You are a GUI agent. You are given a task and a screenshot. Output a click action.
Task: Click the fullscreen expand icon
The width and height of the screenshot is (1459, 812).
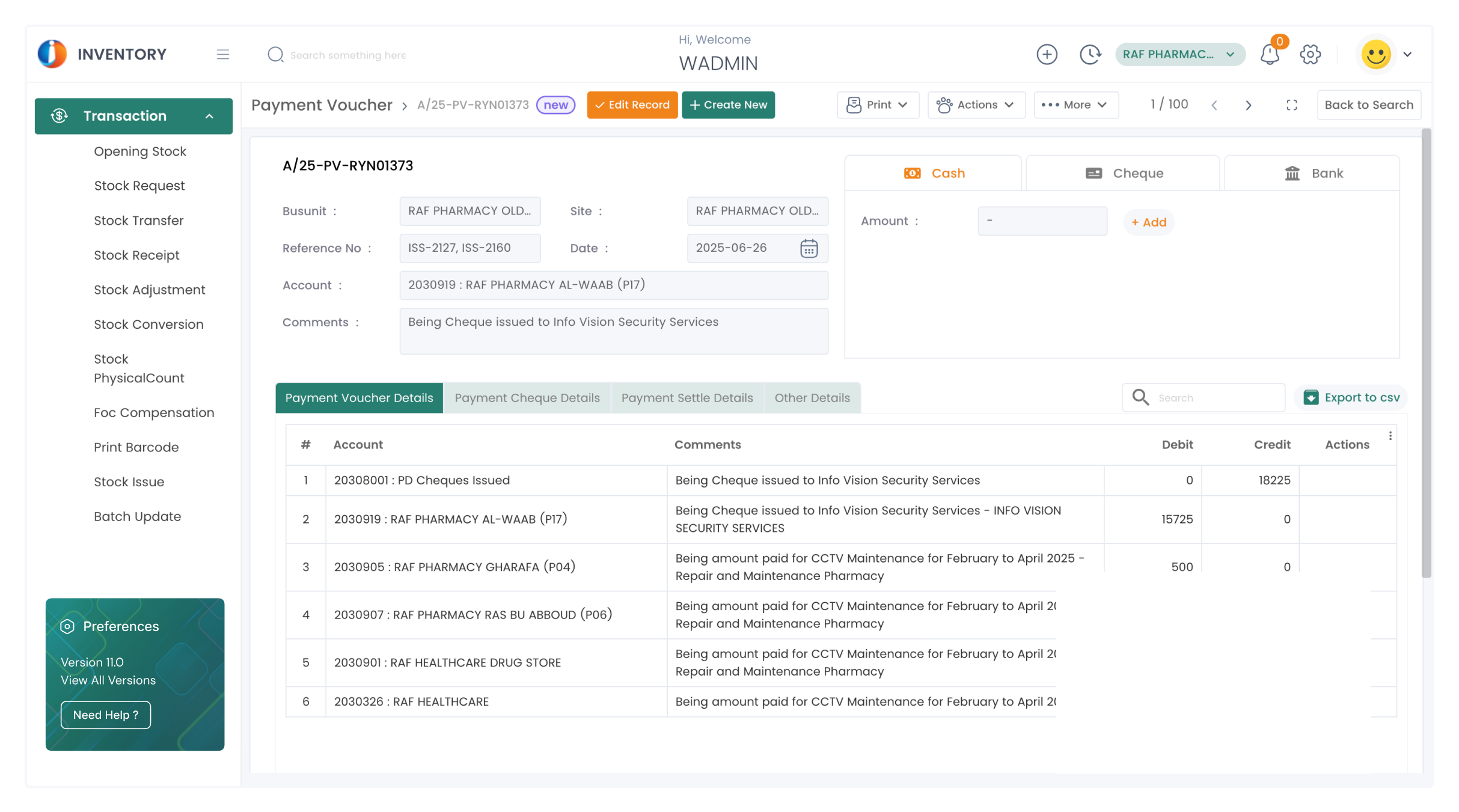pyautogui.click(x=1291, y=105)
